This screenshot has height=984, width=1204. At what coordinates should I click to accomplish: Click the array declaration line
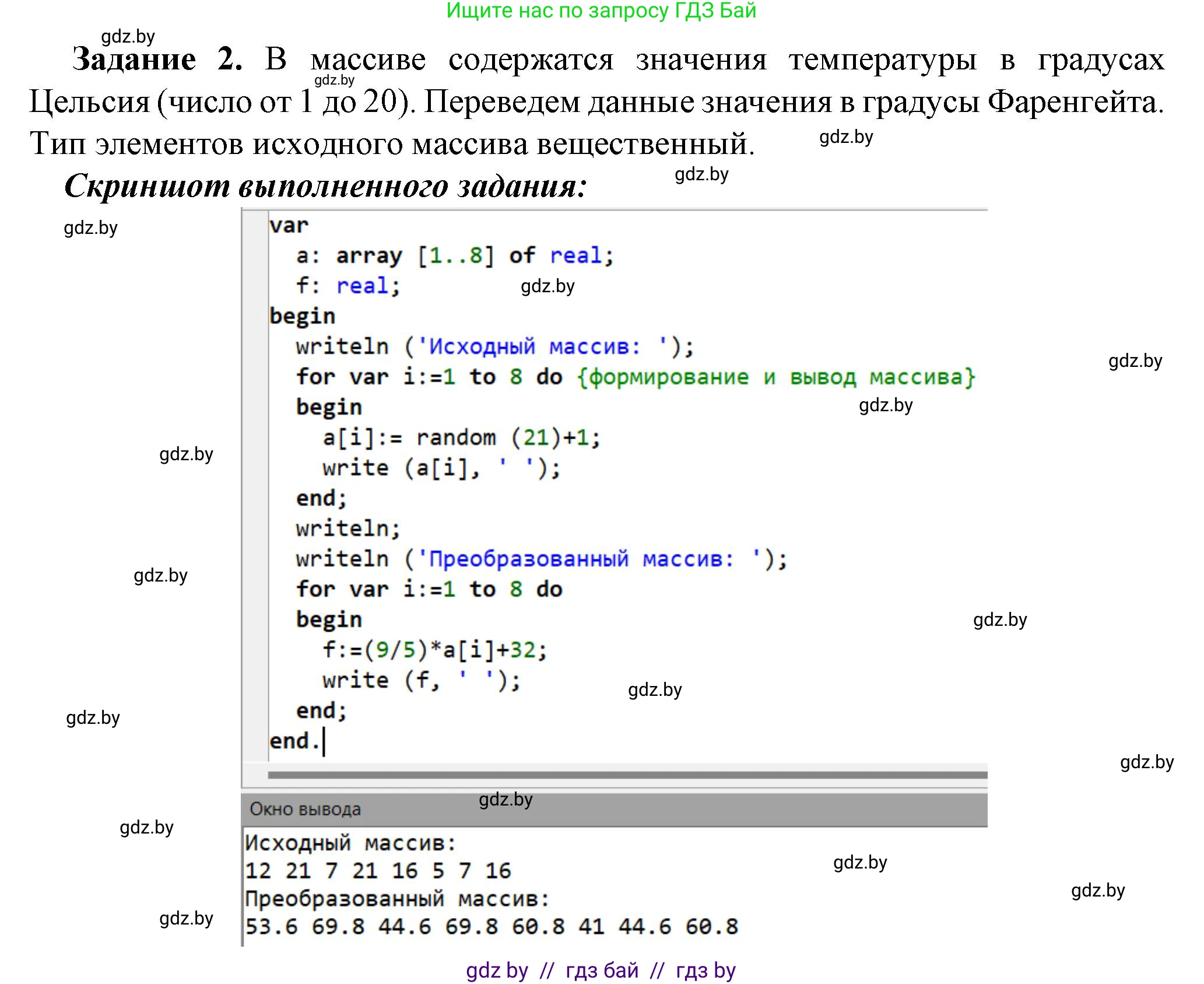[x=443, y=255]
